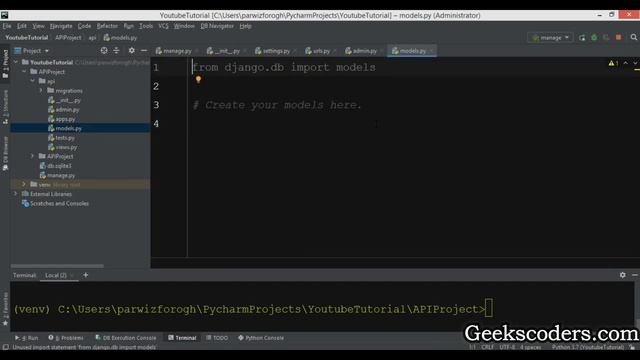640x360 pixels.
Task: Click the Debug bug icon
Action: pyautogui.click(x=594, y=38)
